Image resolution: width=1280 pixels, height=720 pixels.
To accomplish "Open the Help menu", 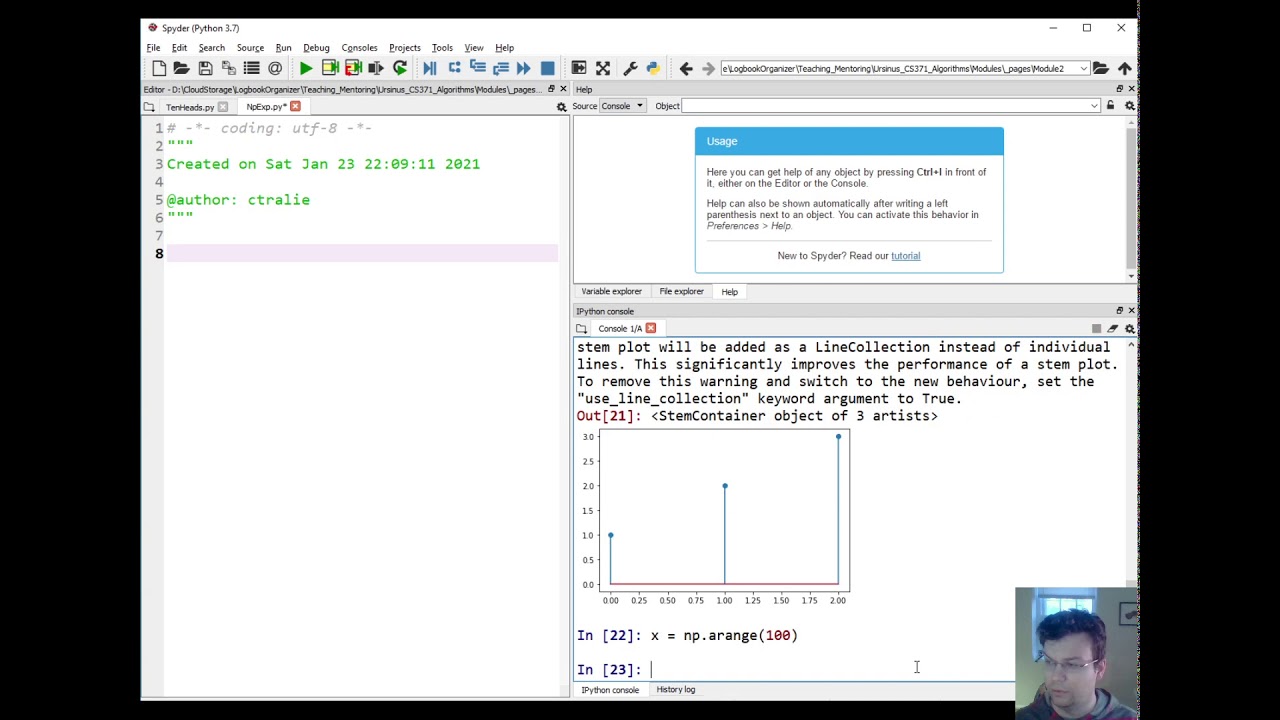I will 504,47.
